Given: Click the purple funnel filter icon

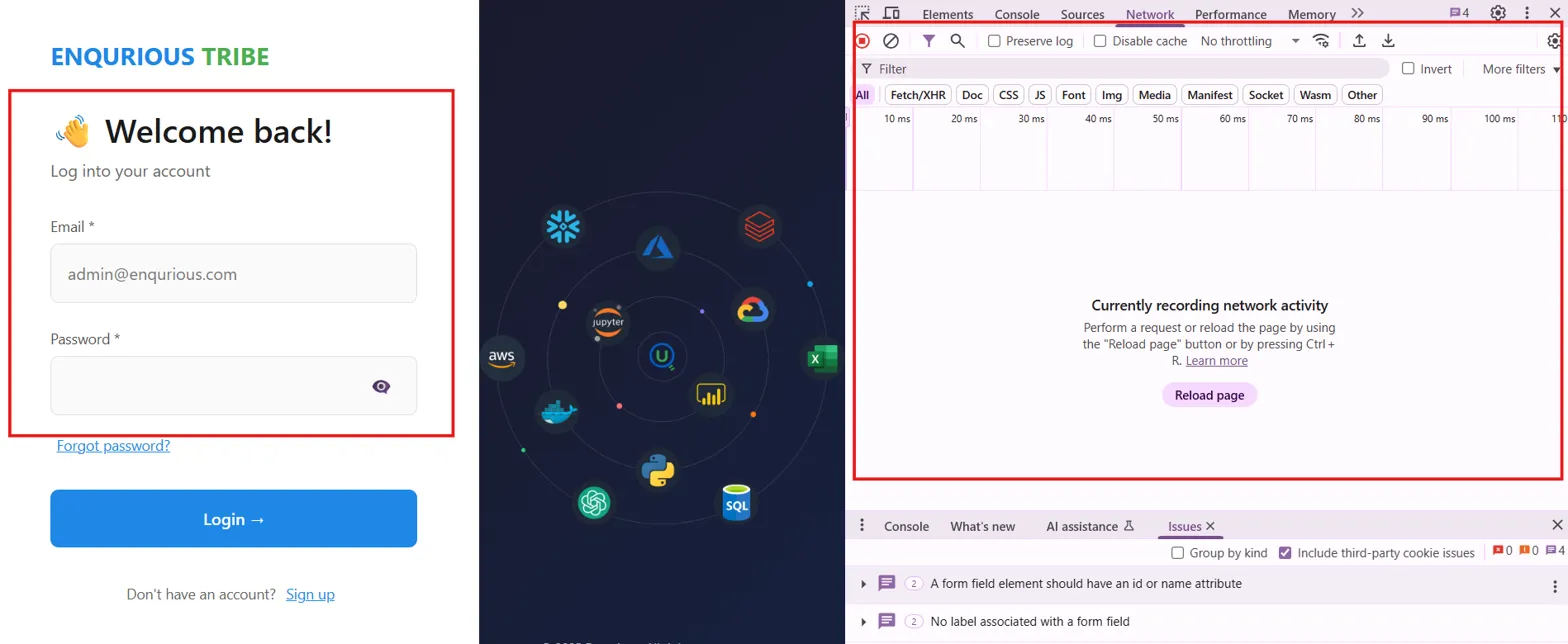Looking at the screenshot, I should 929,41.
